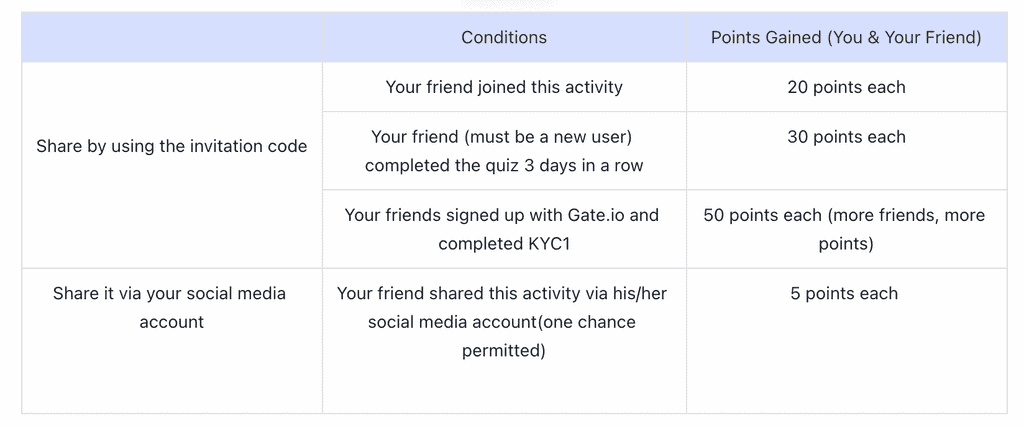Click the "20 points each" cell
The width and height of the screenshot is (1024, 427).
[846, 87]
